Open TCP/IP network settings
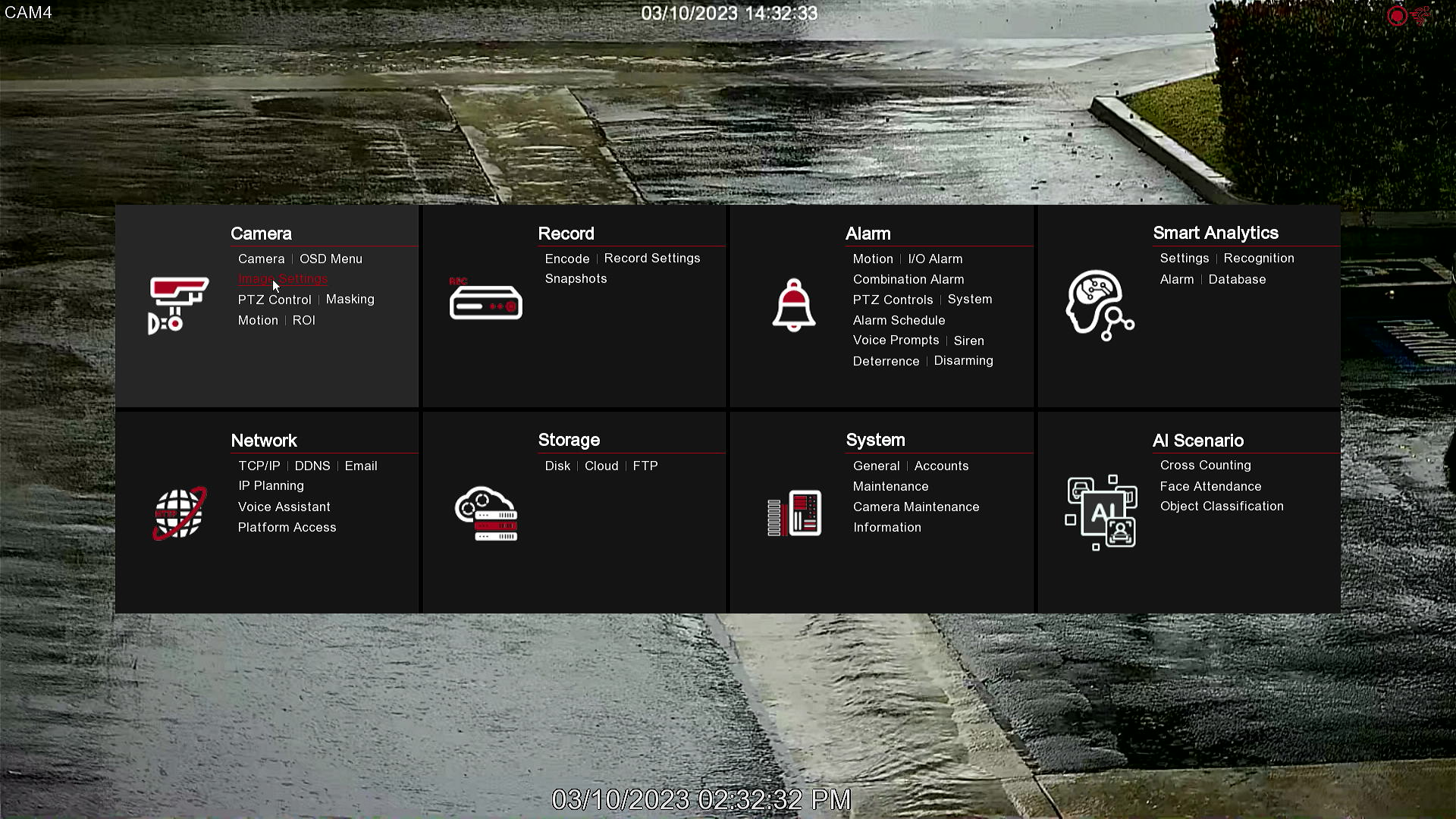Image resolution: width=1456 pixels, height=819 pixels. (259, 466)
